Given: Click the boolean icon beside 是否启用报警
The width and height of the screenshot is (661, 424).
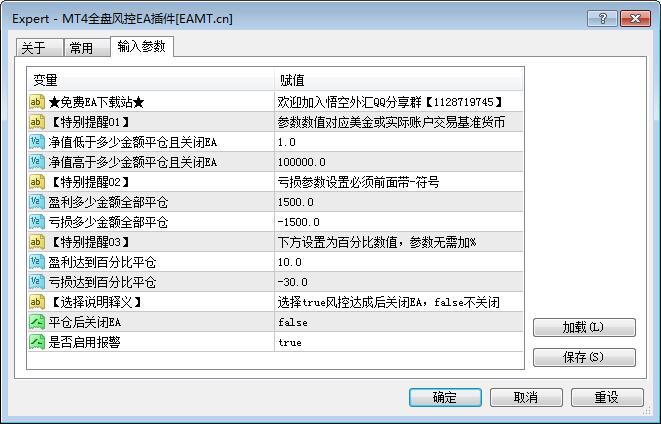Looking at the screenshot, I should 37,342.
